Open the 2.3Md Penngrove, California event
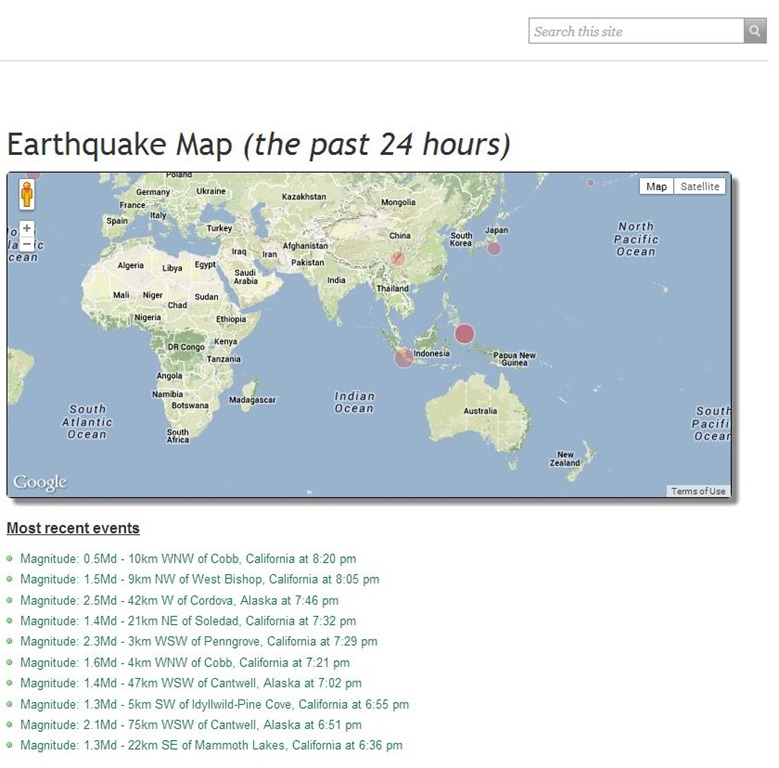Screen dimensions: 779x768 198,642
